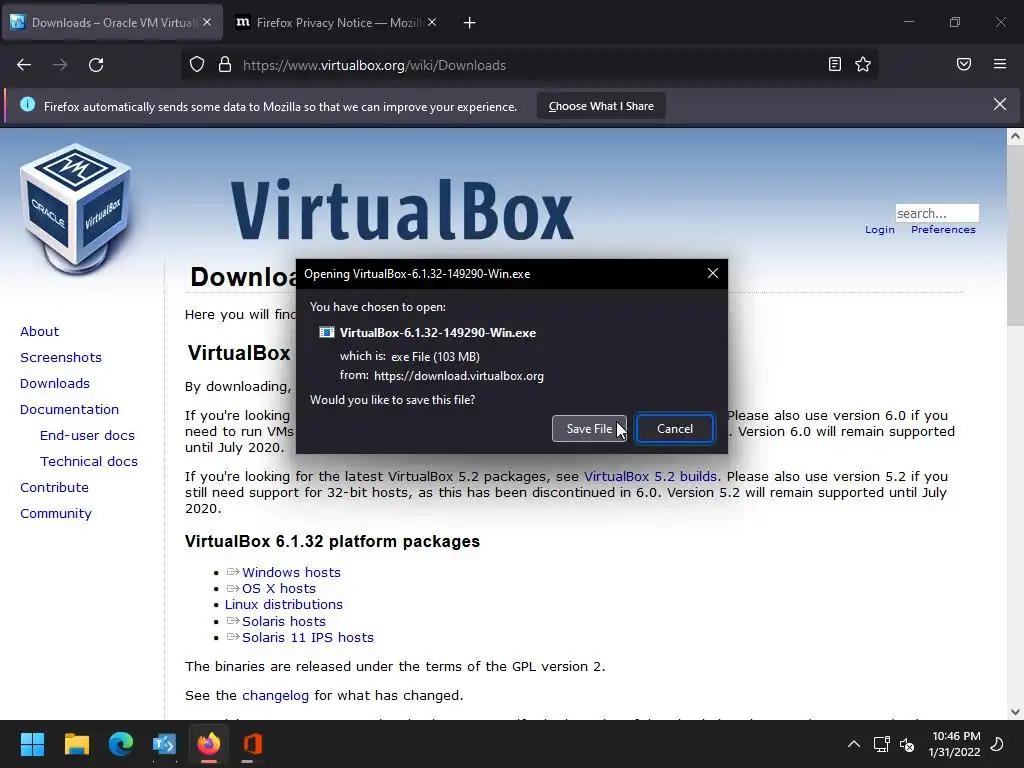Viewport: 1024px width, 768px height.
Task: Dismiss the Firefox data notification bar
Action: [1000, 104]
